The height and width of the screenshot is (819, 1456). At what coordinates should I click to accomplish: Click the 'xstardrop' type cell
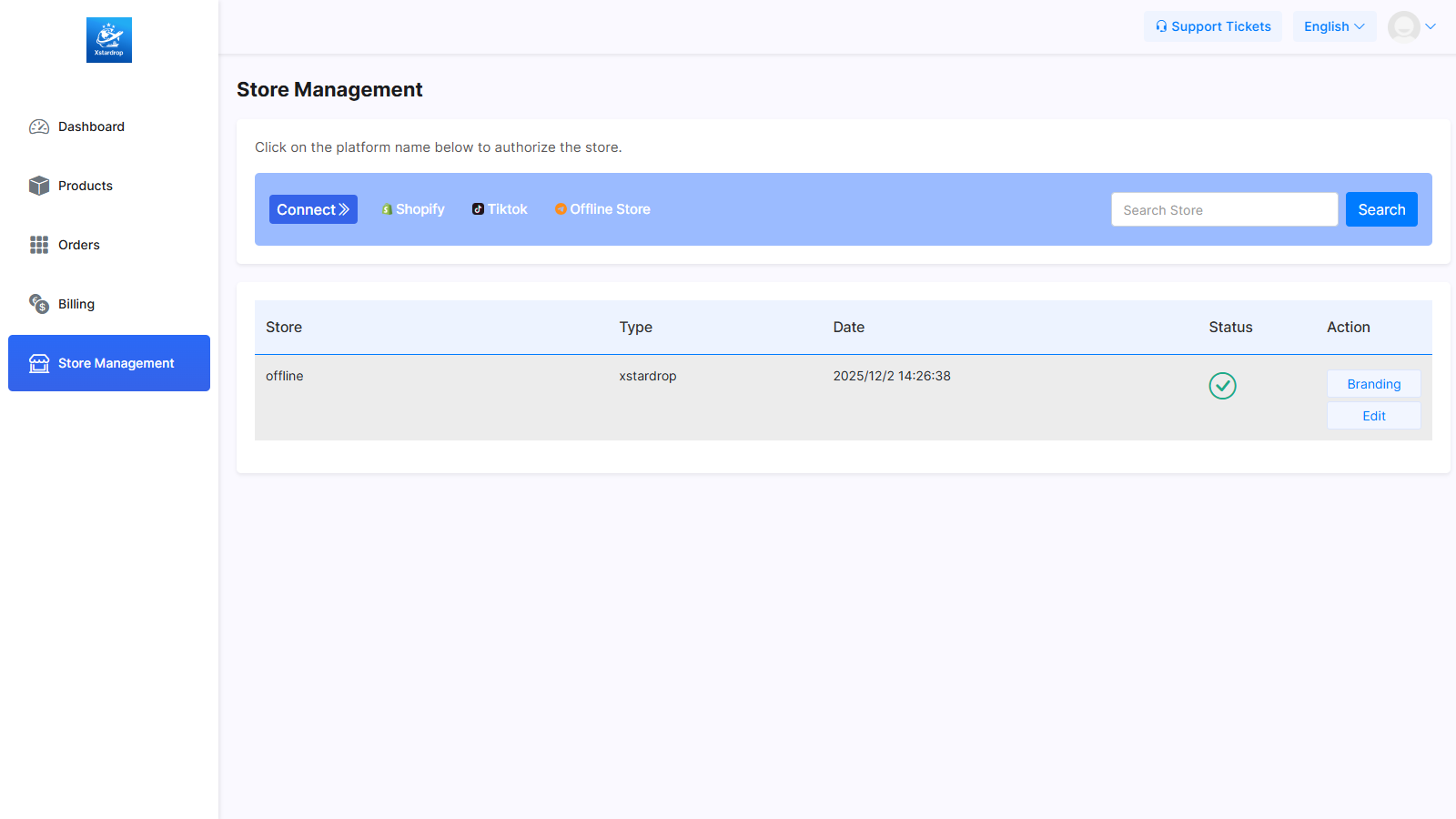648,376
